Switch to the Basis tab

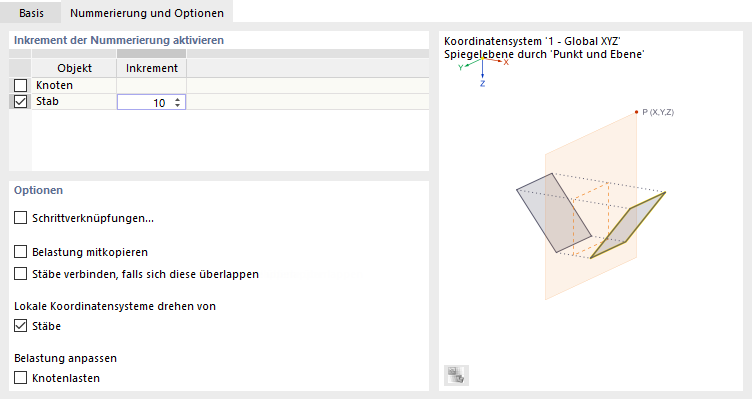pos(31,13)
